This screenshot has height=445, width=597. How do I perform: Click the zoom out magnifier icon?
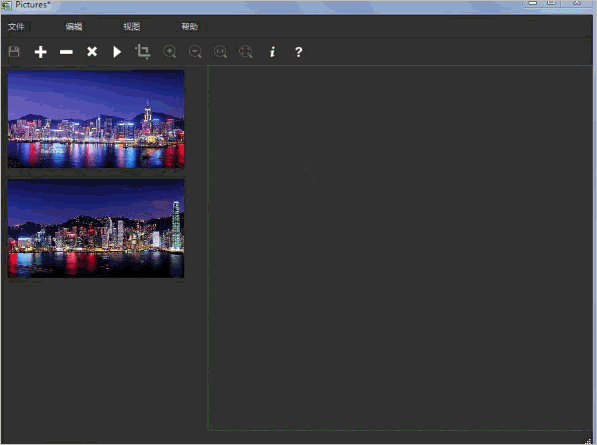click(195, 51)
